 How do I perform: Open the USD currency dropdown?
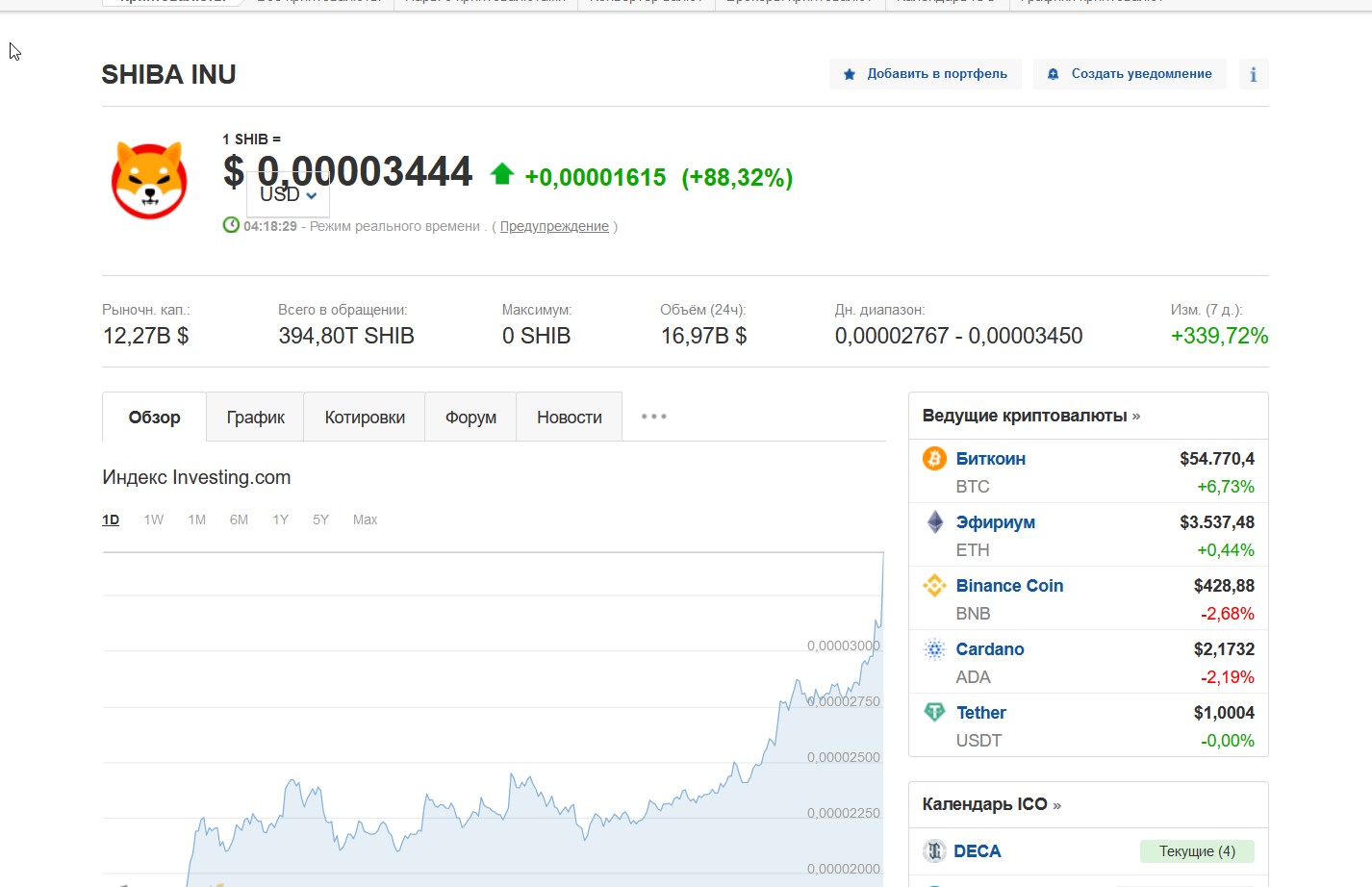coord(288,195)
